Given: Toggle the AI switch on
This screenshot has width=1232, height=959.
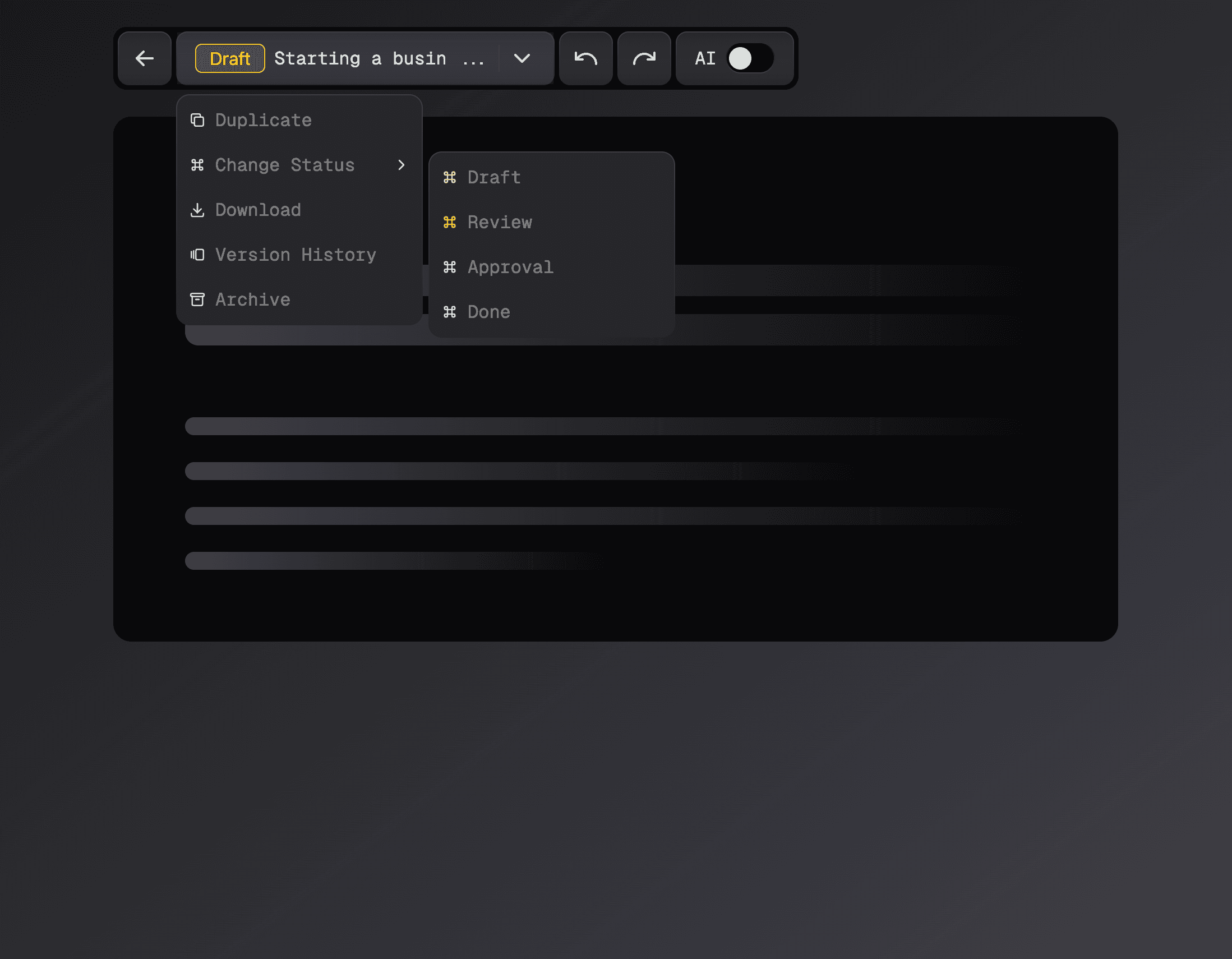Looking at the screenshot, I should [750, 58].
